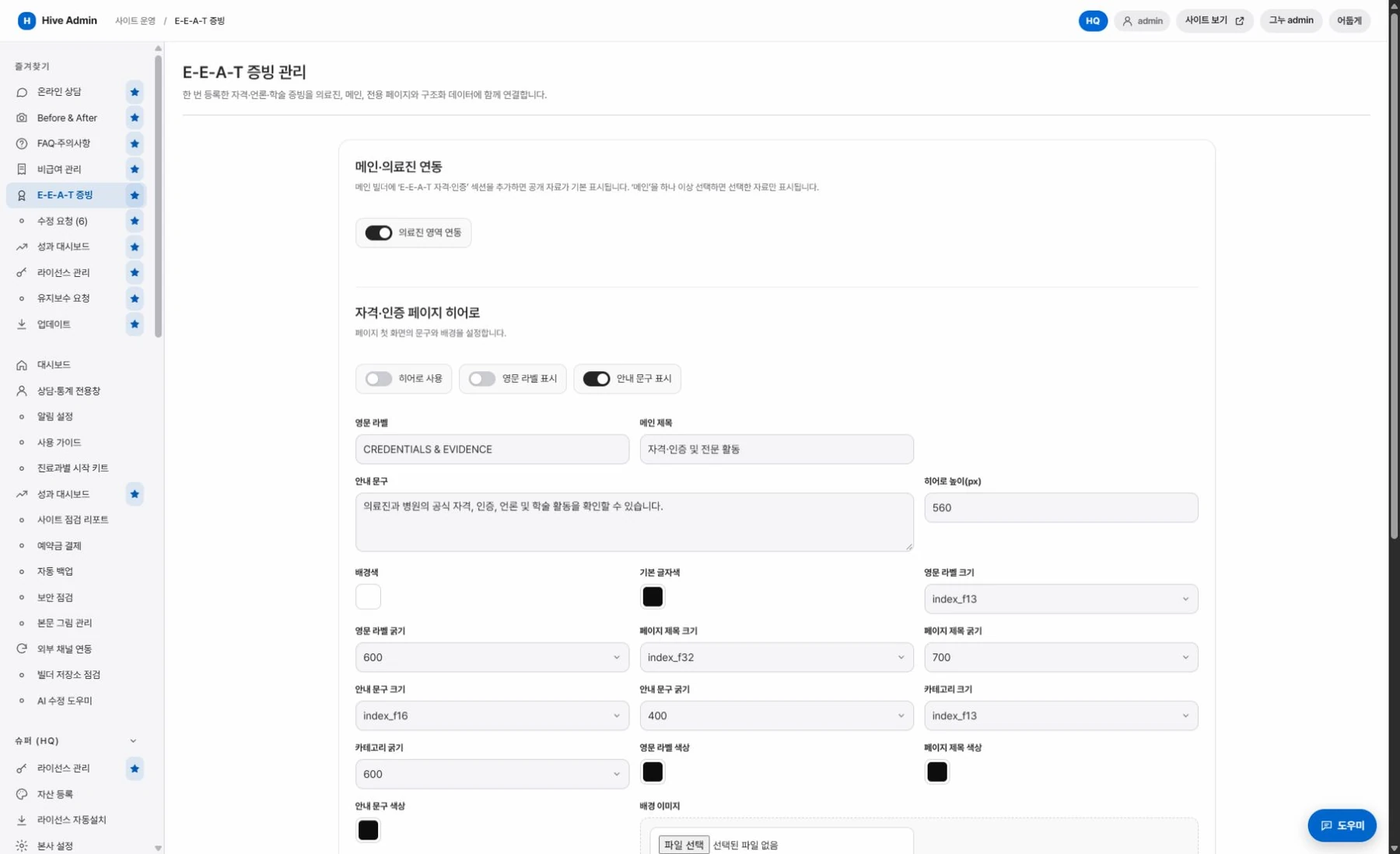Open AI 수정 도우미 menu item
Screen dimensions: 1400x854
click(x=65, y=701)
